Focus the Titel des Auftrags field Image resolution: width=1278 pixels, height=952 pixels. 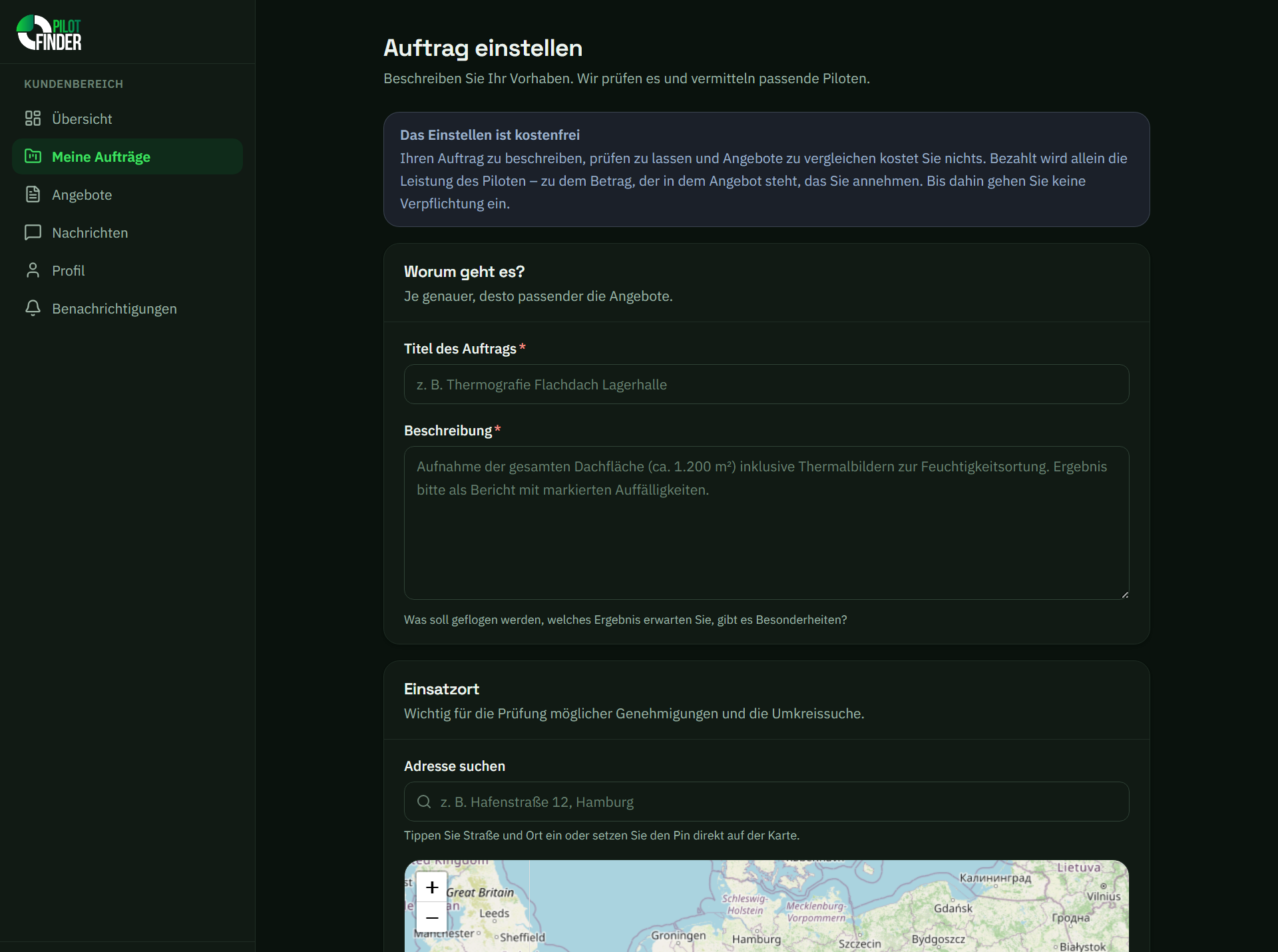766,384
